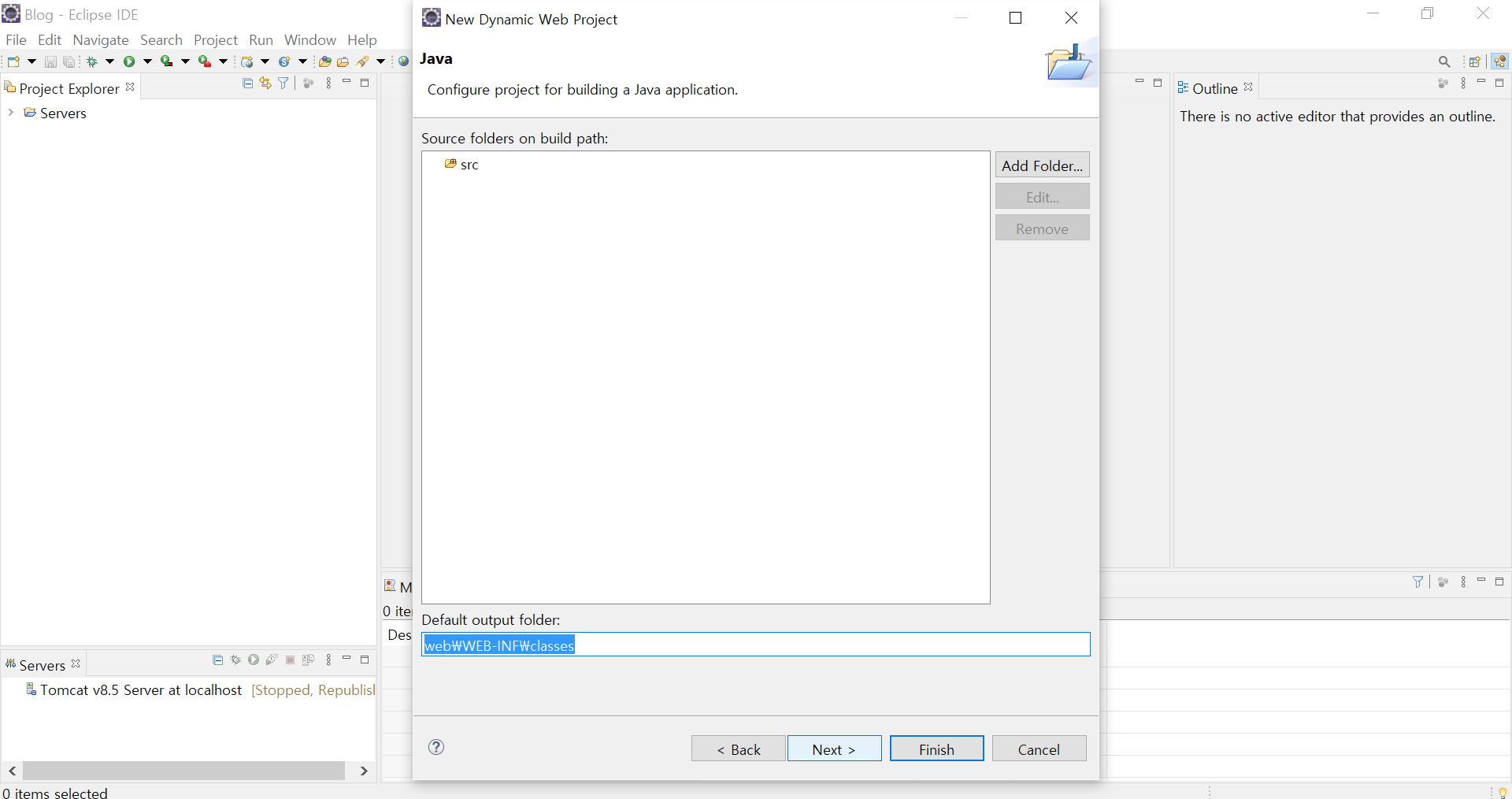Select the src source folder

coord(461,164)
